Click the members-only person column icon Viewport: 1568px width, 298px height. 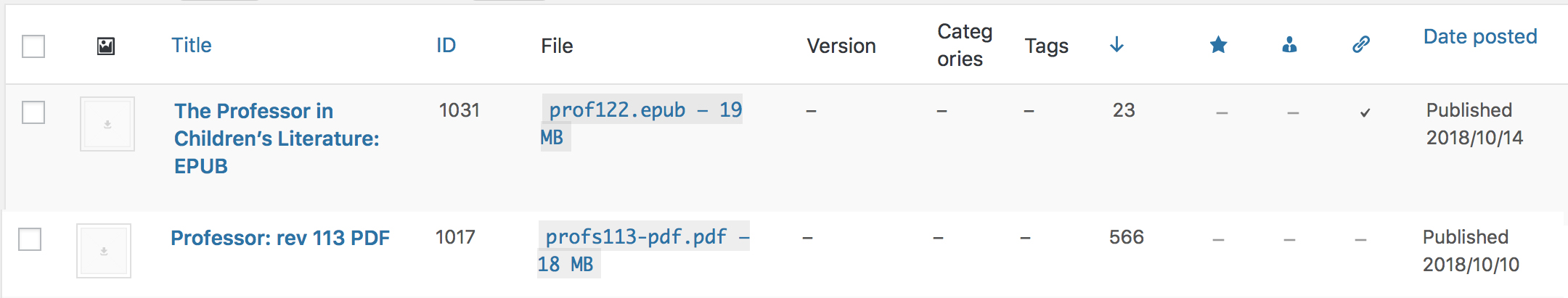[1289, 46]
